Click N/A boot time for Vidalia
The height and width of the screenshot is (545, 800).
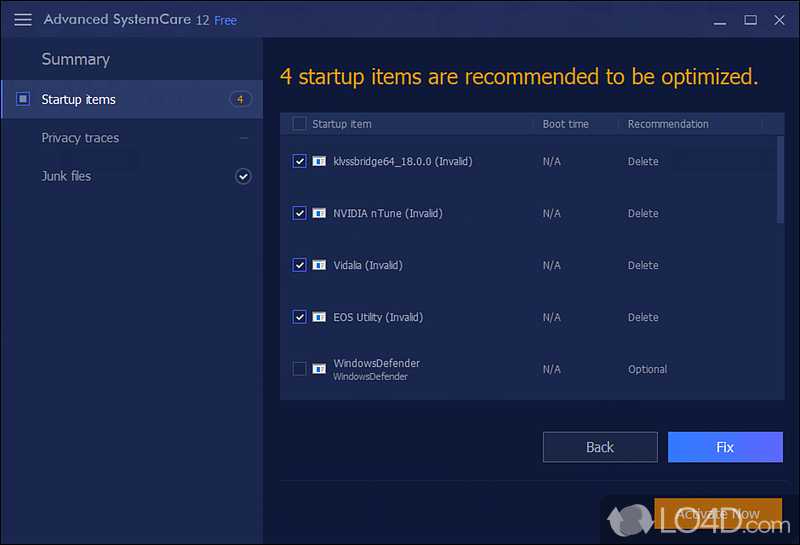[552, 266]
